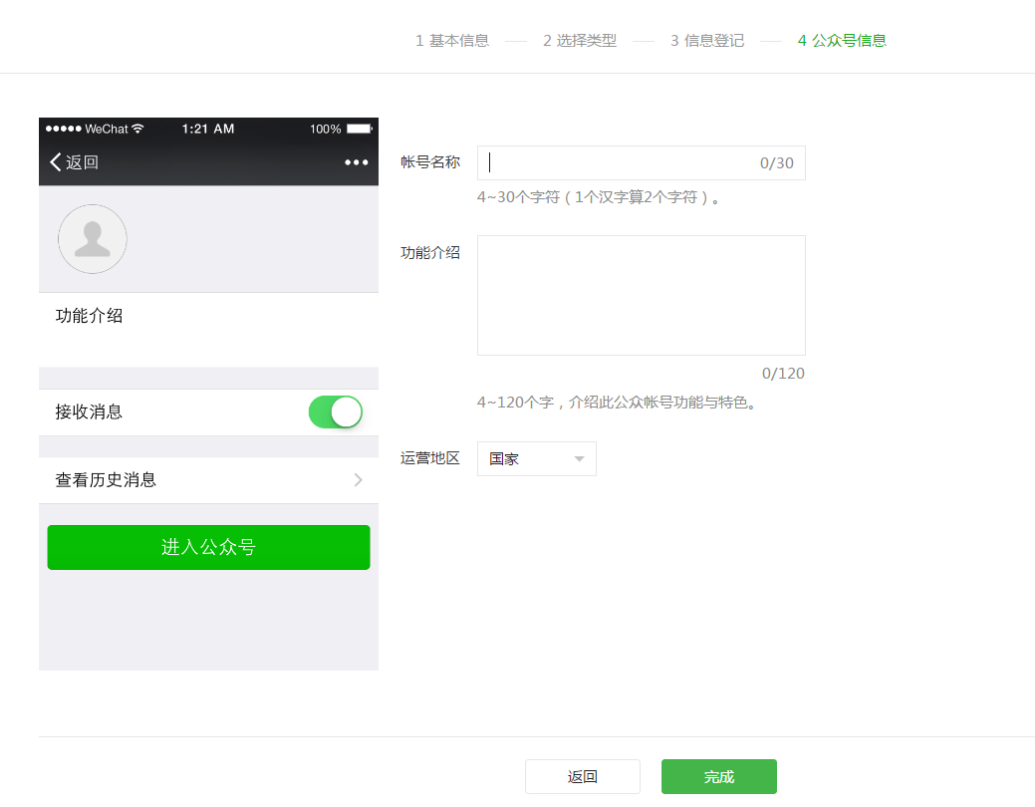Click the profile avatar placeholder icon

pyautogui.click(x=92, y=239)
